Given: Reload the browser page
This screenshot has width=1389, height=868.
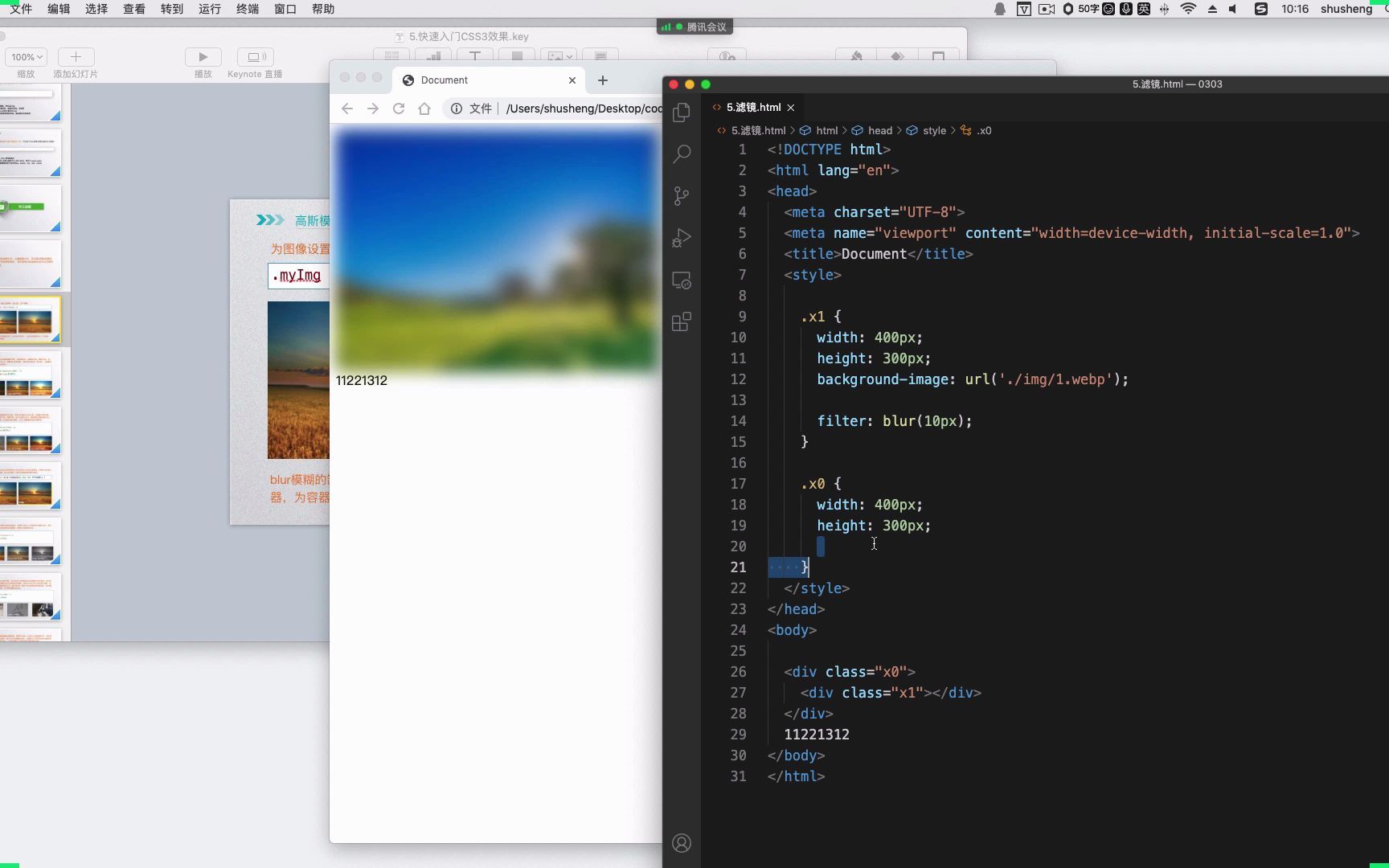Looking at the screenshot, I should [399, 108].
